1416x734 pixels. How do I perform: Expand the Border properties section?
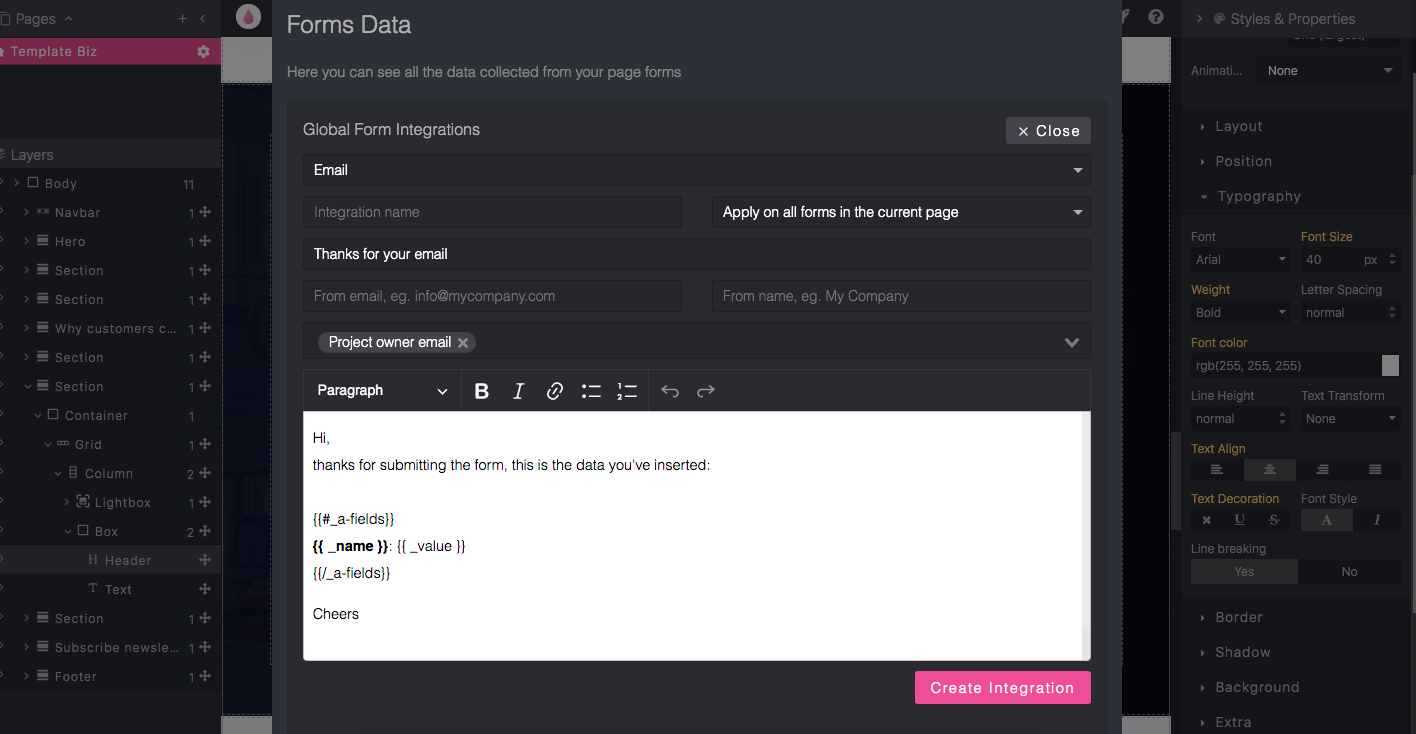[x=1239, y=617]
